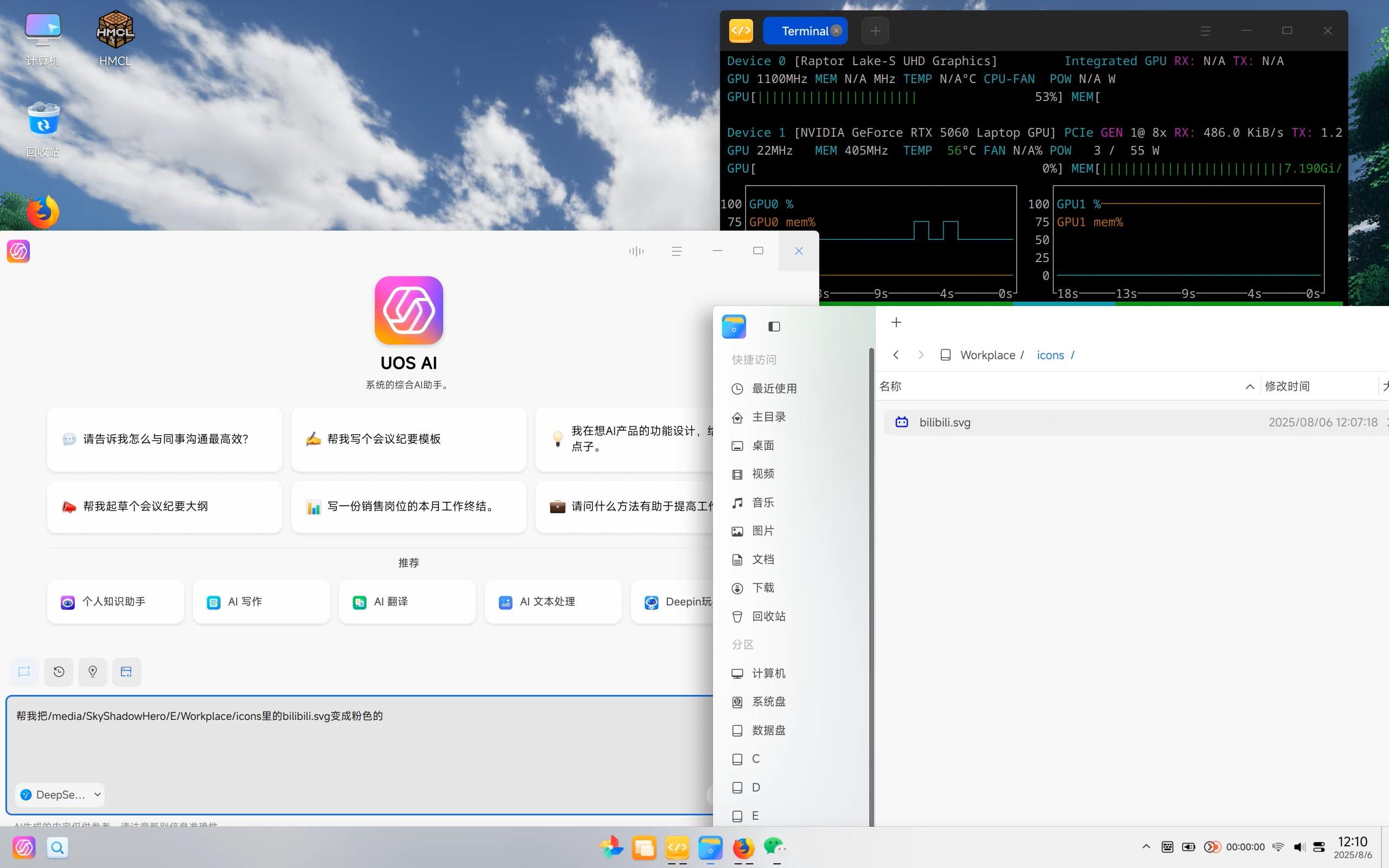
Task: Click the volume icon in system tray
Action: 1299,847
